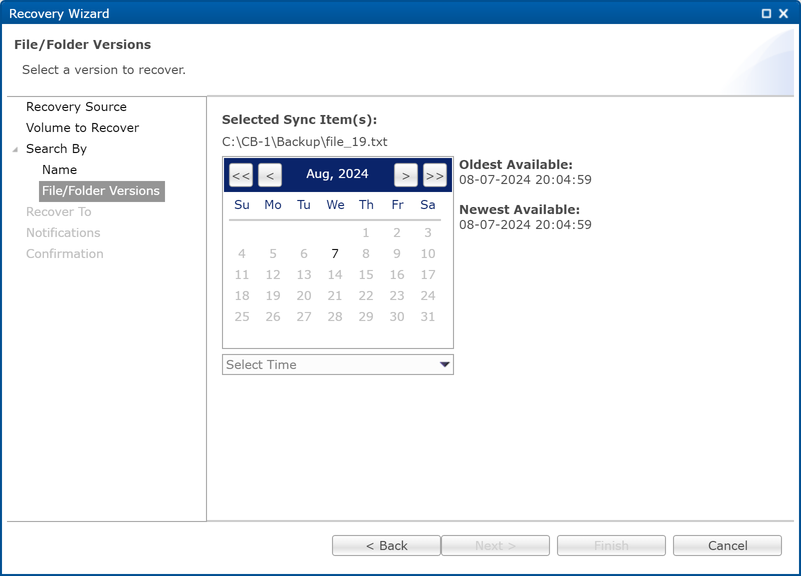Screen dimensions: 801x576
Task: Click the Confirmation step
Action: tap(65, 253)
